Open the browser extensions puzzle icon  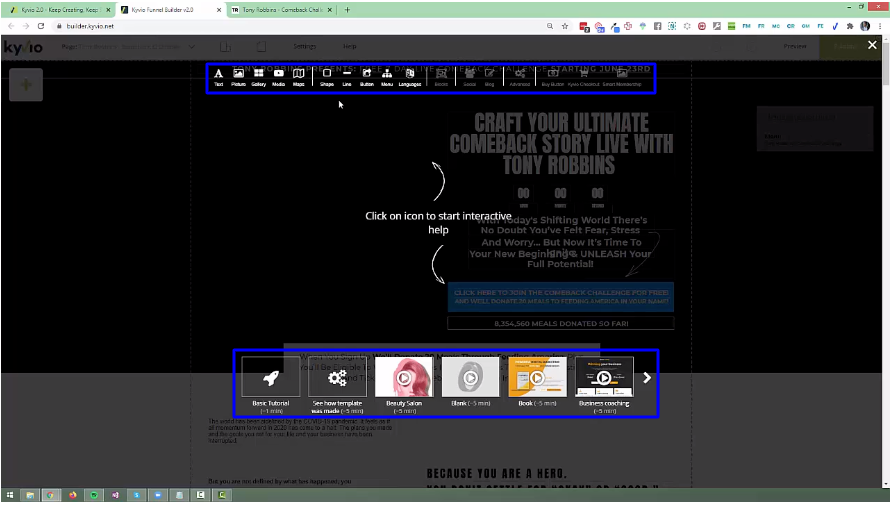tap(851, 26)
